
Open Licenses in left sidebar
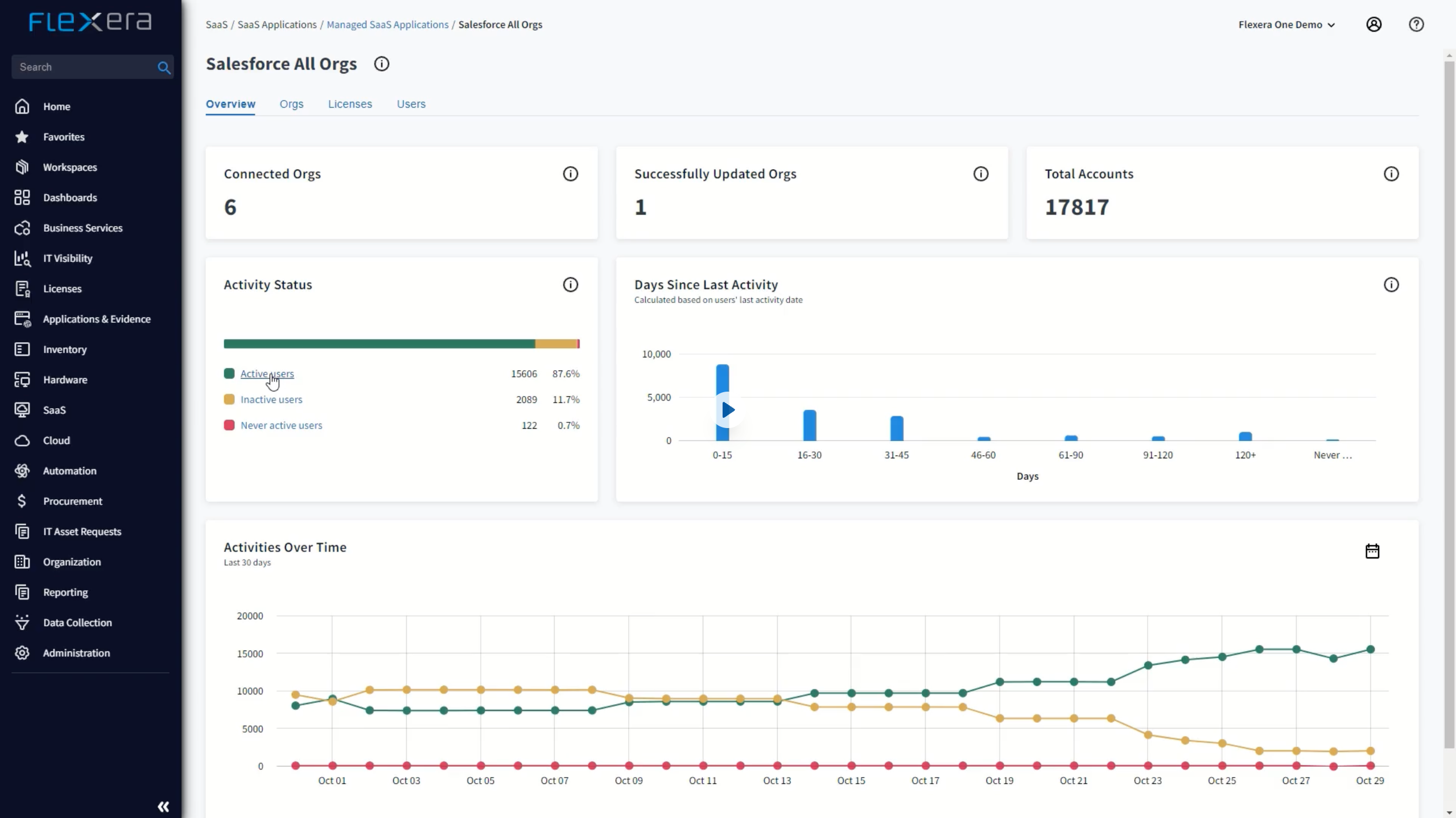pos(62,289)
